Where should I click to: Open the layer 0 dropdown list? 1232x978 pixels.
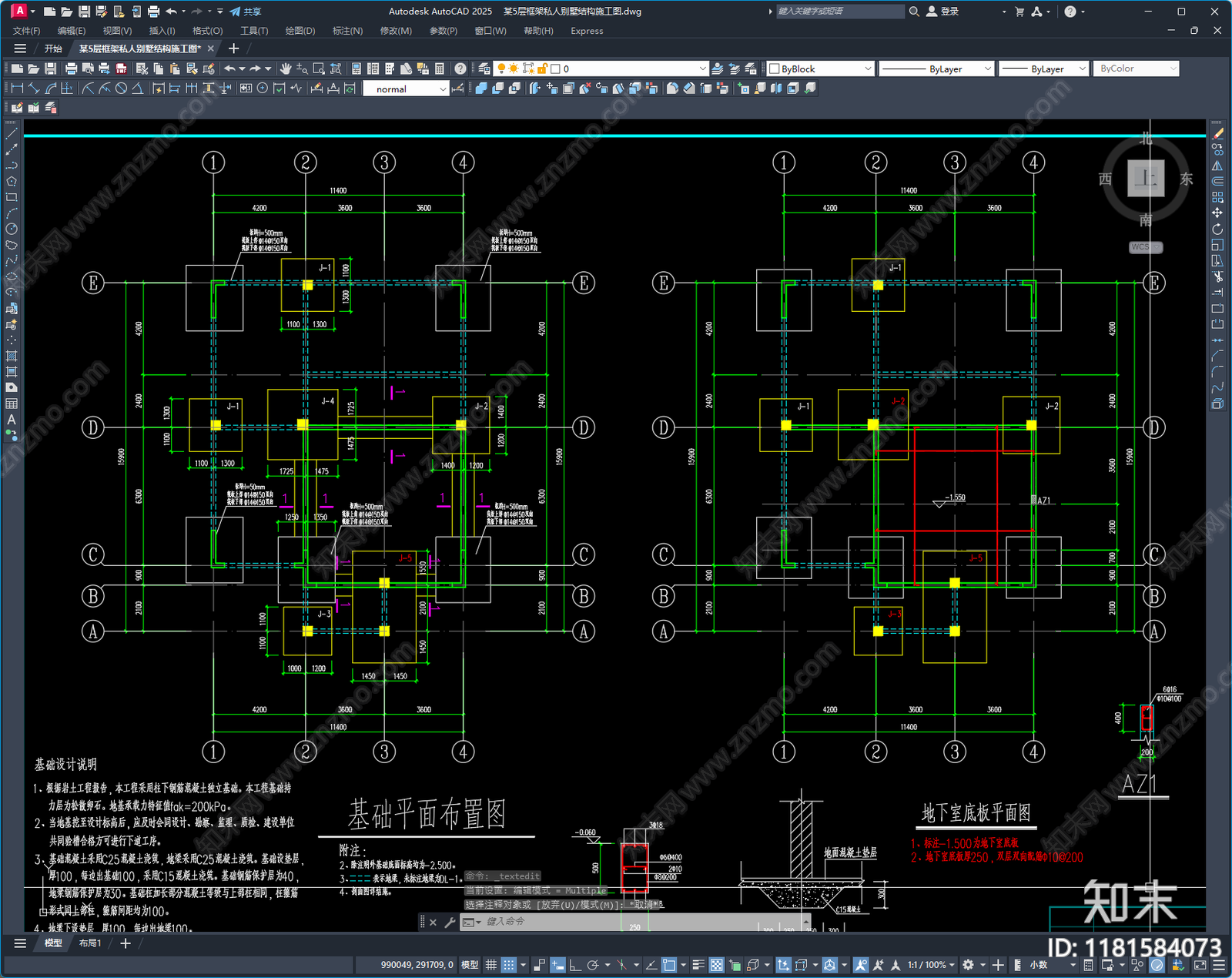point(702,69)
